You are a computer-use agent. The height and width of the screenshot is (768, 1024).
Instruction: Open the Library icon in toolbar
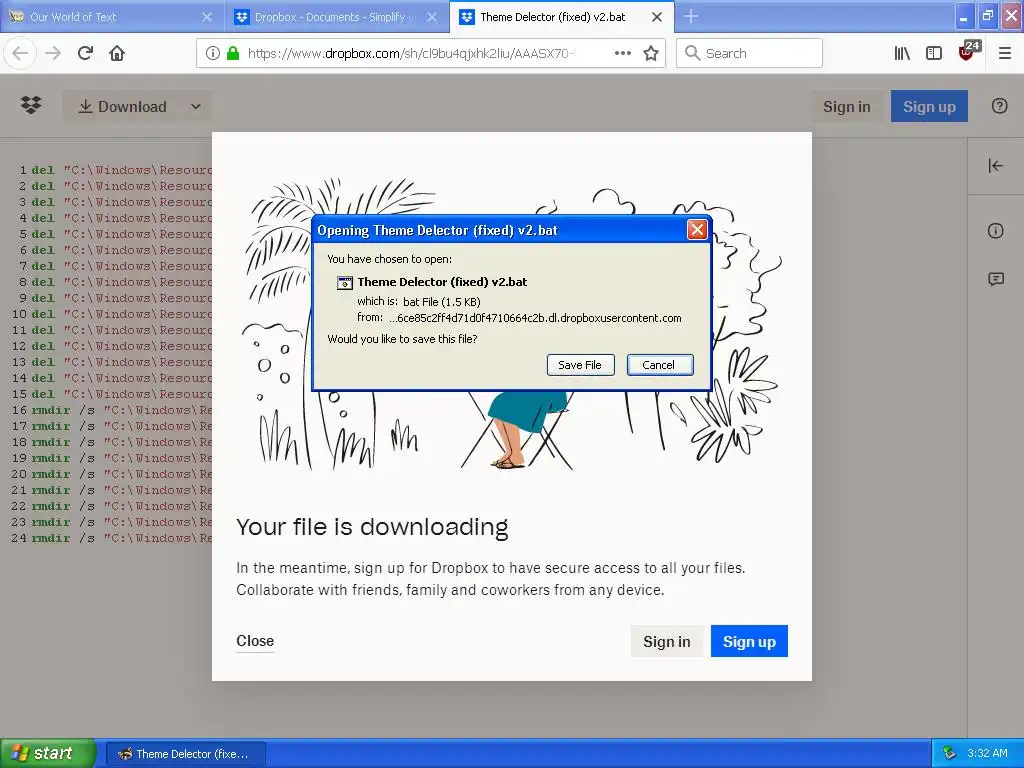902,54
